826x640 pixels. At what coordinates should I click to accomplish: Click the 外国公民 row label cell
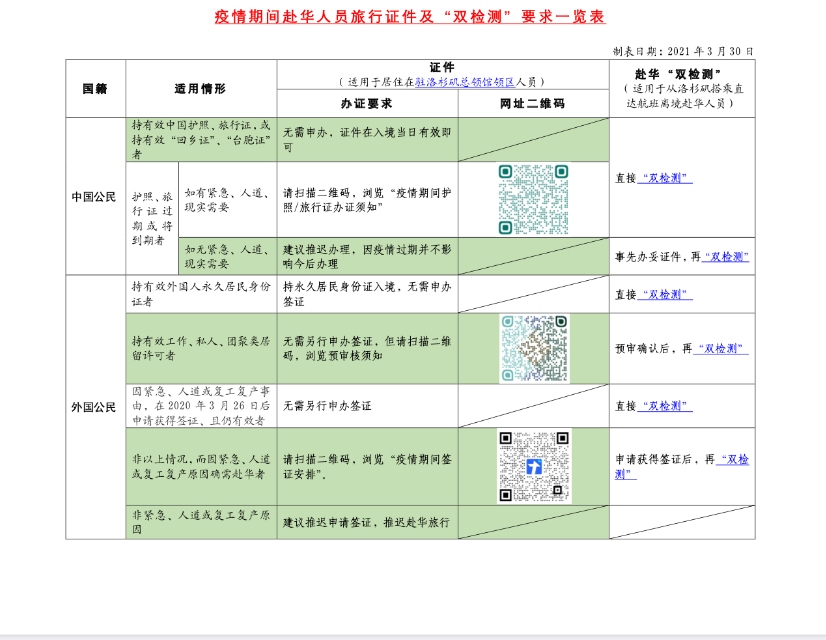point(93,407)
